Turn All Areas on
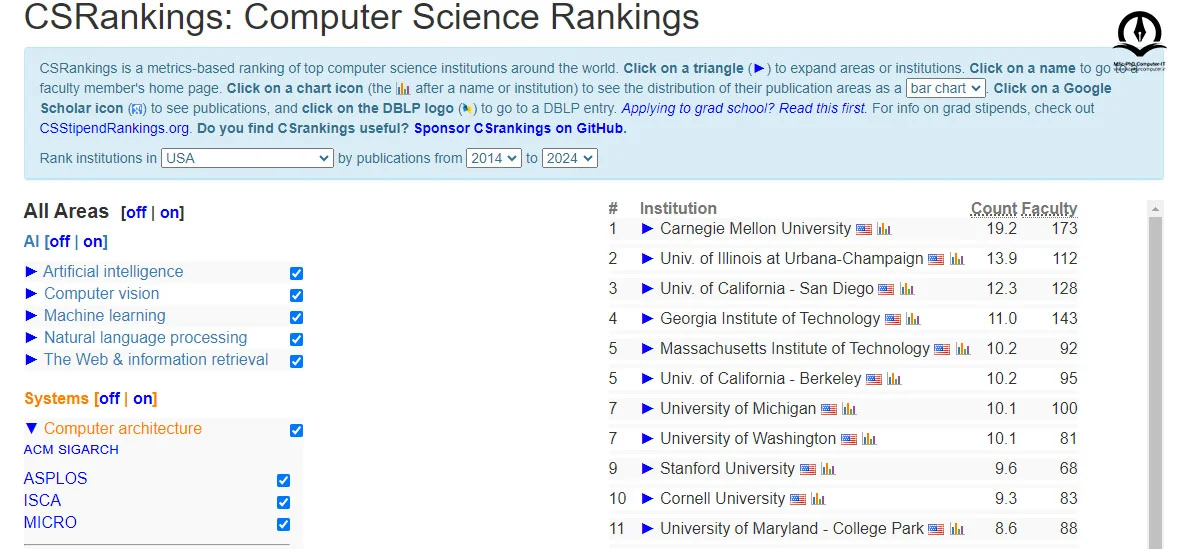 click(169, 213)
